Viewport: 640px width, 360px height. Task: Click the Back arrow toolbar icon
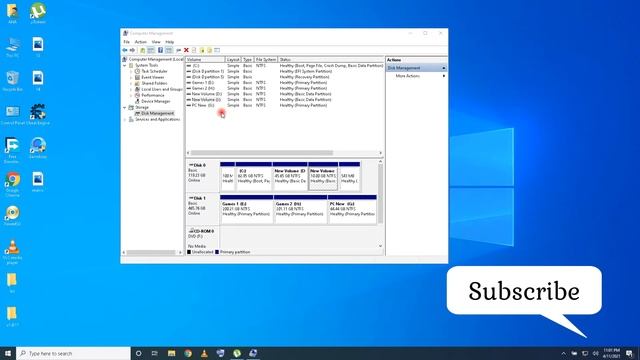pos(125,50)
